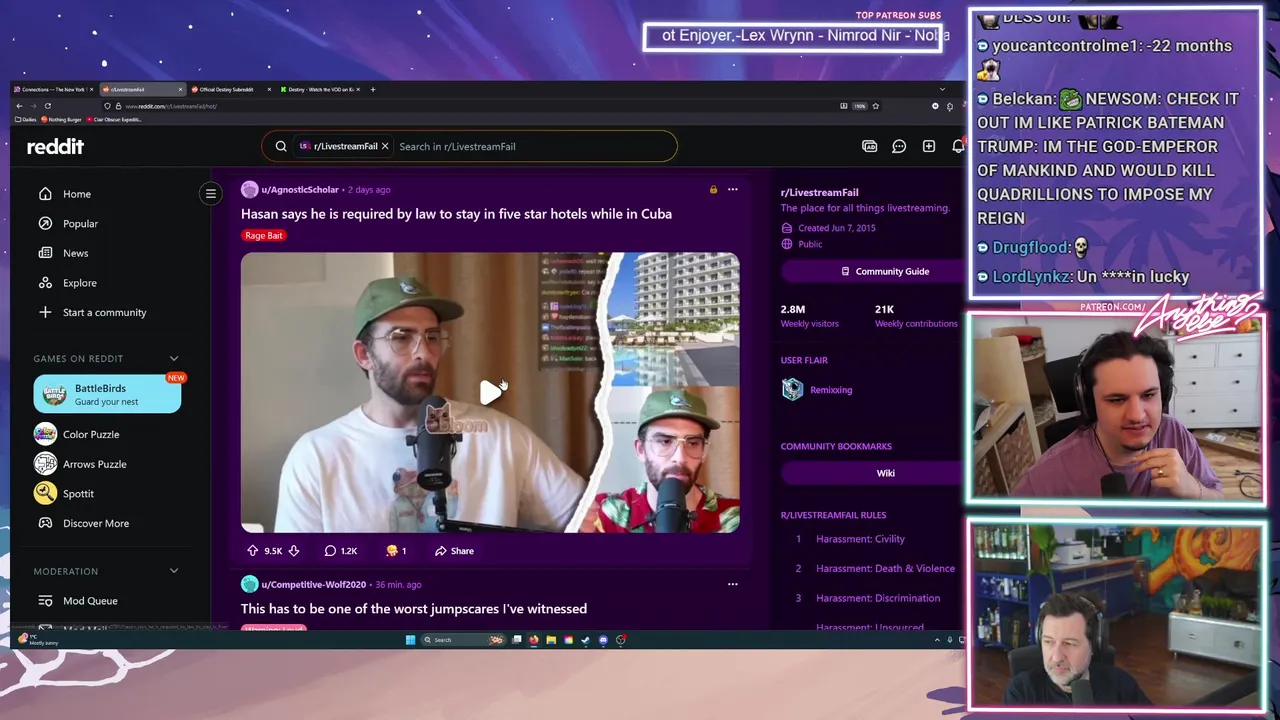Open a new browser tab
This screenshot has height=720, width=1280.
[x=373, y=89]
